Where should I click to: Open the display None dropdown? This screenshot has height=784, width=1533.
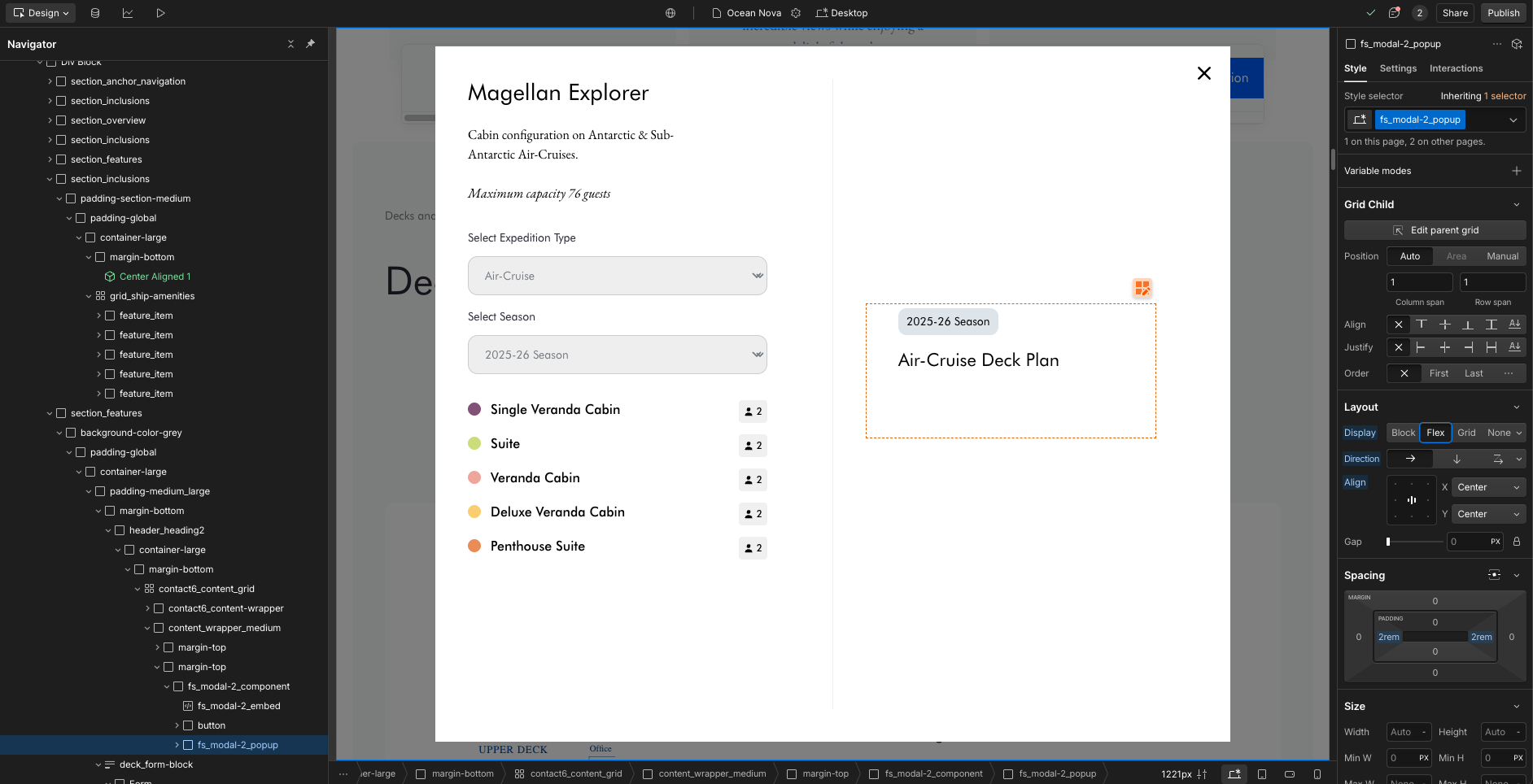pyautogui.click(x=1505, y=433)
